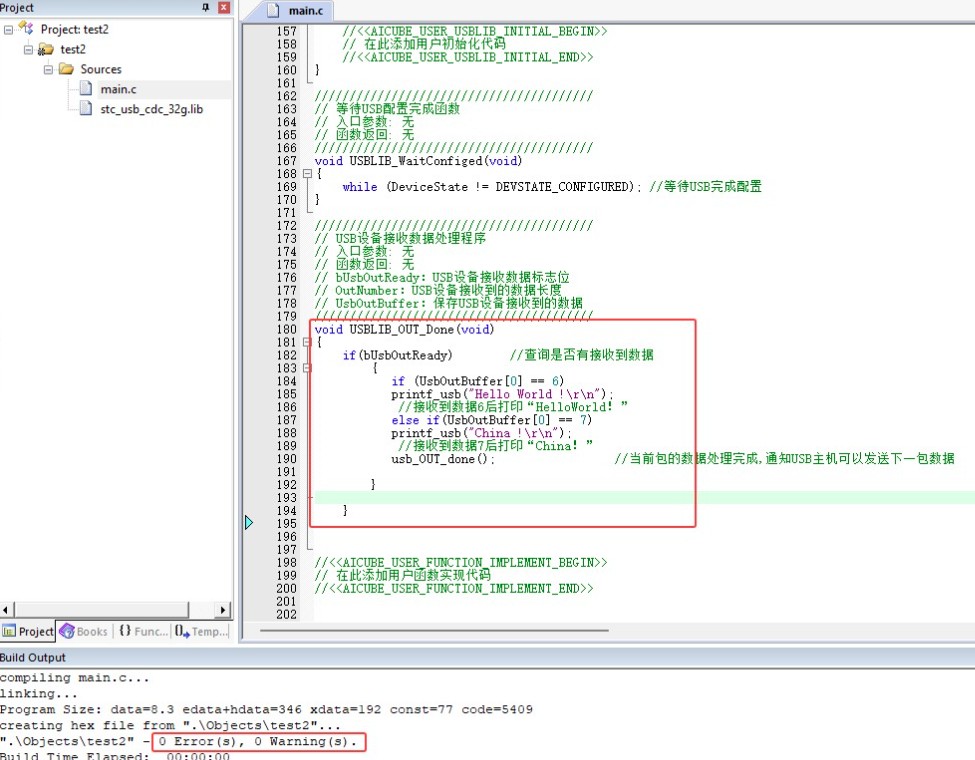Open the Functions tab
The image size is (975, 760).
142,631
